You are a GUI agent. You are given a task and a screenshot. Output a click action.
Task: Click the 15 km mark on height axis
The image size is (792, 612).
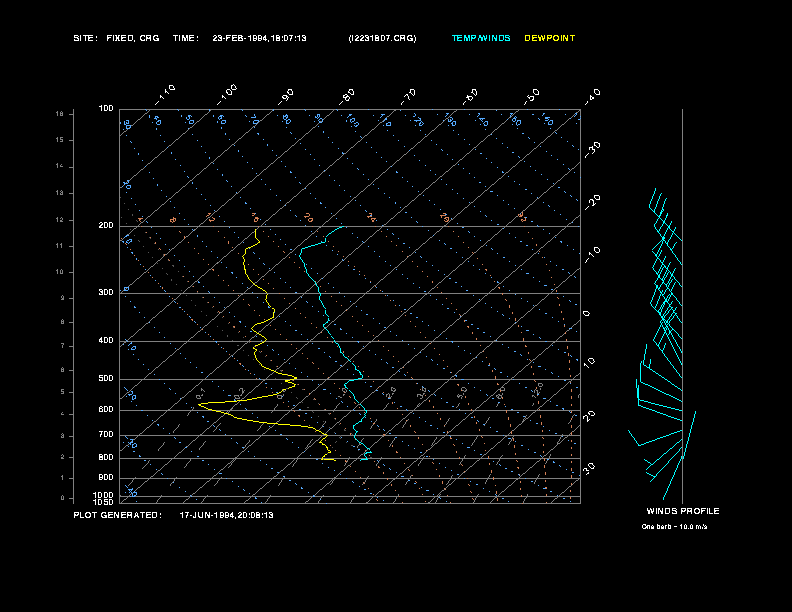pyautogui.click(x=60, y=140)
